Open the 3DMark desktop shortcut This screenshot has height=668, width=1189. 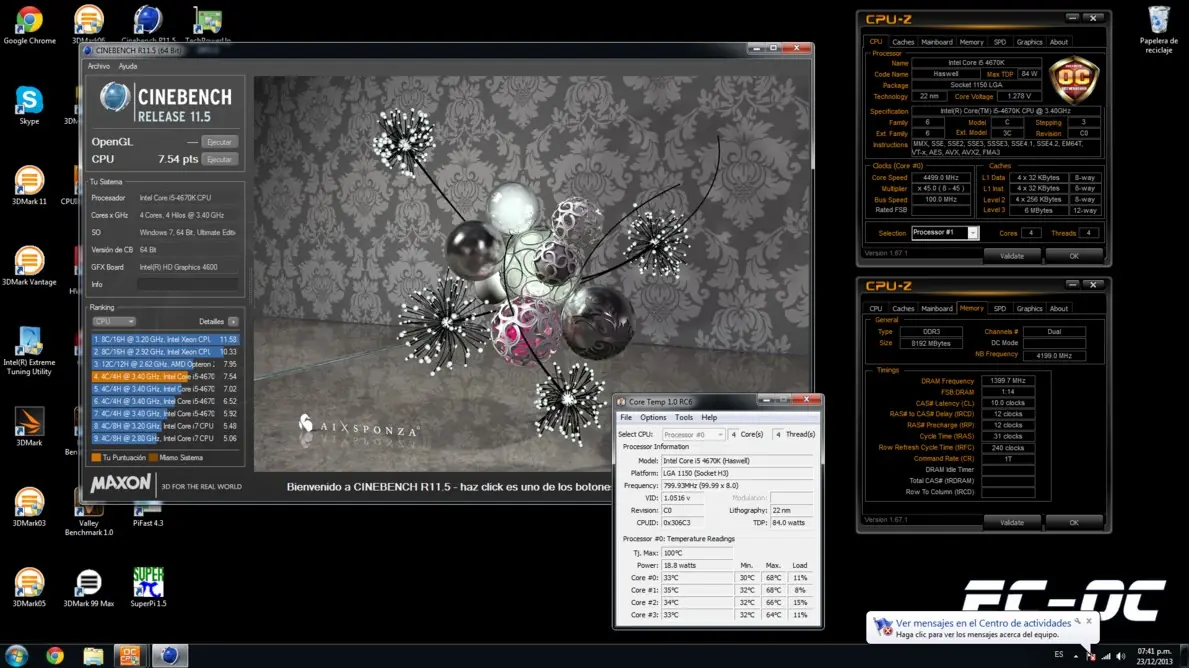29,427
